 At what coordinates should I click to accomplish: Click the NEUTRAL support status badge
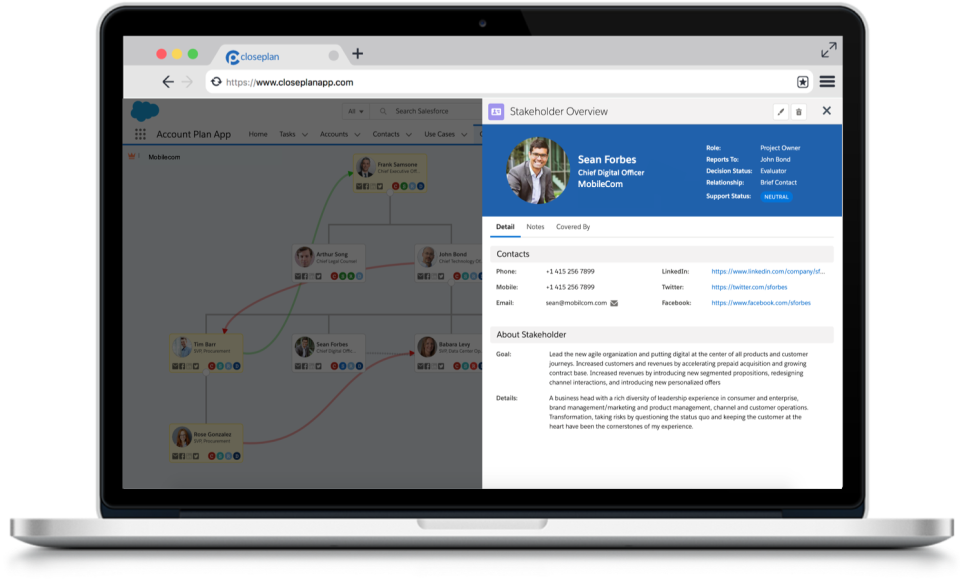tap(776, 197)
